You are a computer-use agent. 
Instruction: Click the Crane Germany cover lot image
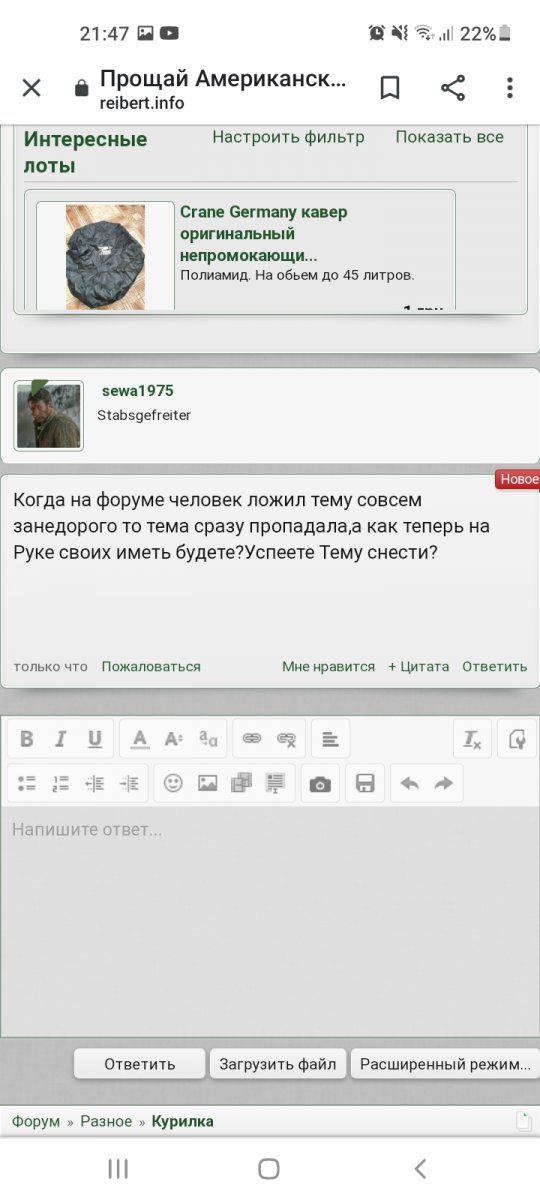tap(105, 257)
